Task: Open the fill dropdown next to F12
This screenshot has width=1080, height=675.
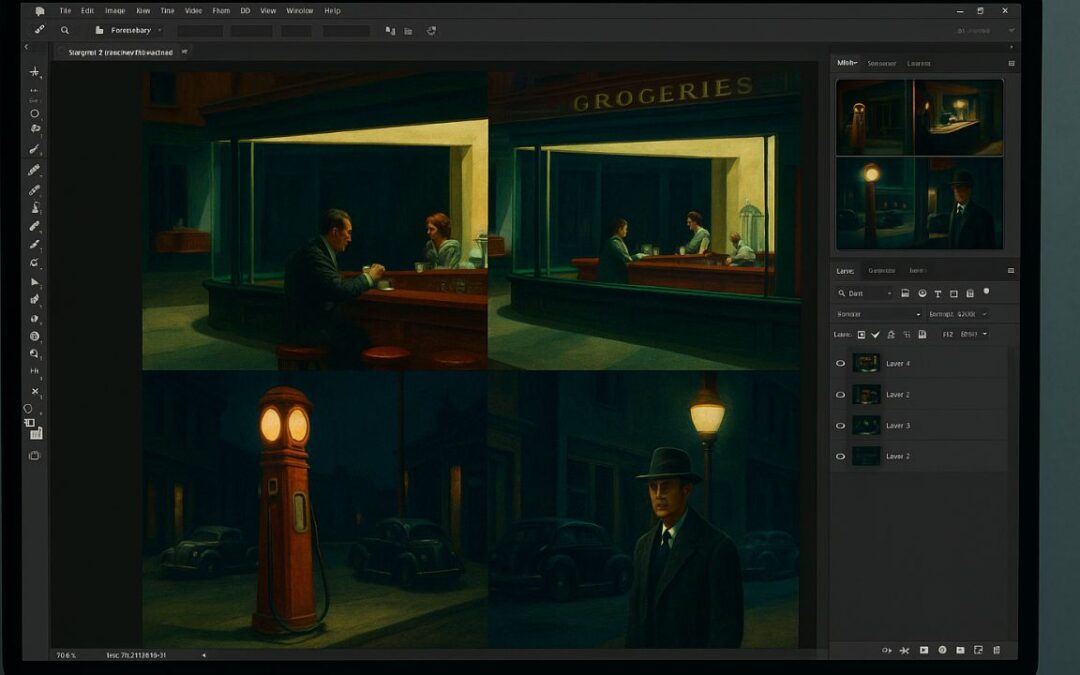Action: [985, 334]
